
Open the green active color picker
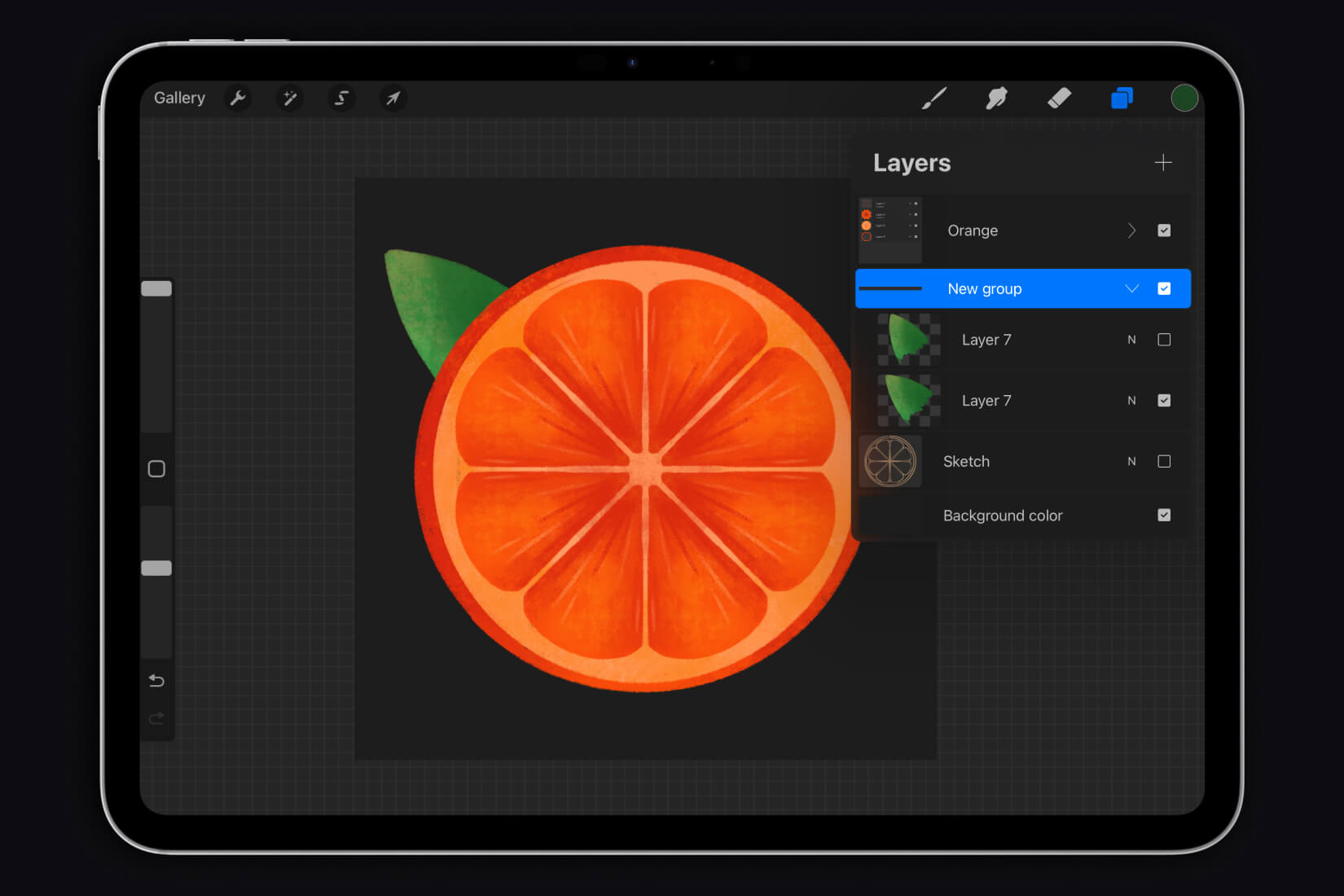coord(1184,98)
